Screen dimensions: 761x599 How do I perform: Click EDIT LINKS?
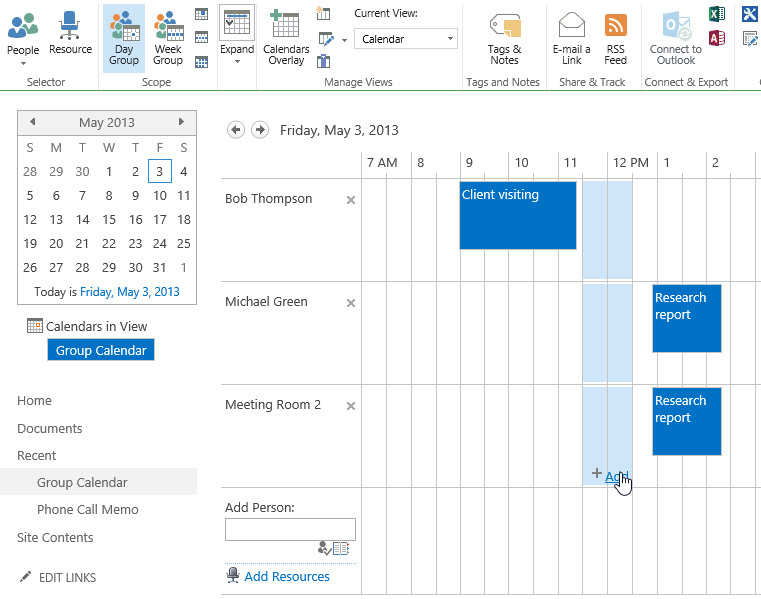(67, 578)
